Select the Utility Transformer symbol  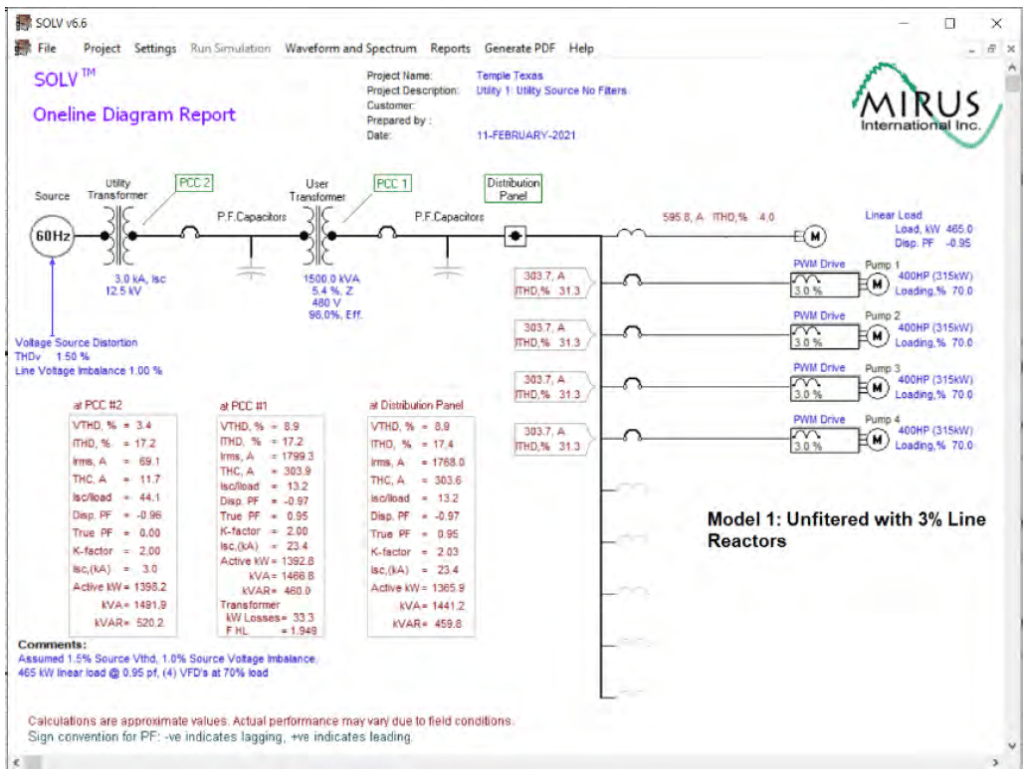[125, 236]
